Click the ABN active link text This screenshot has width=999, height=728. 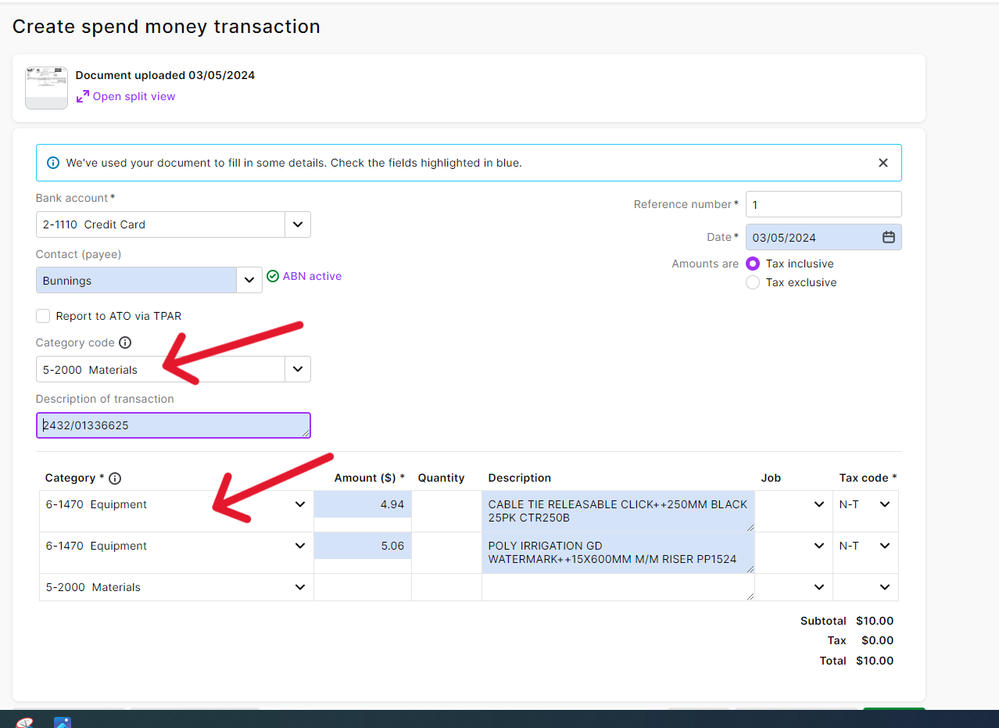point(312,277)
